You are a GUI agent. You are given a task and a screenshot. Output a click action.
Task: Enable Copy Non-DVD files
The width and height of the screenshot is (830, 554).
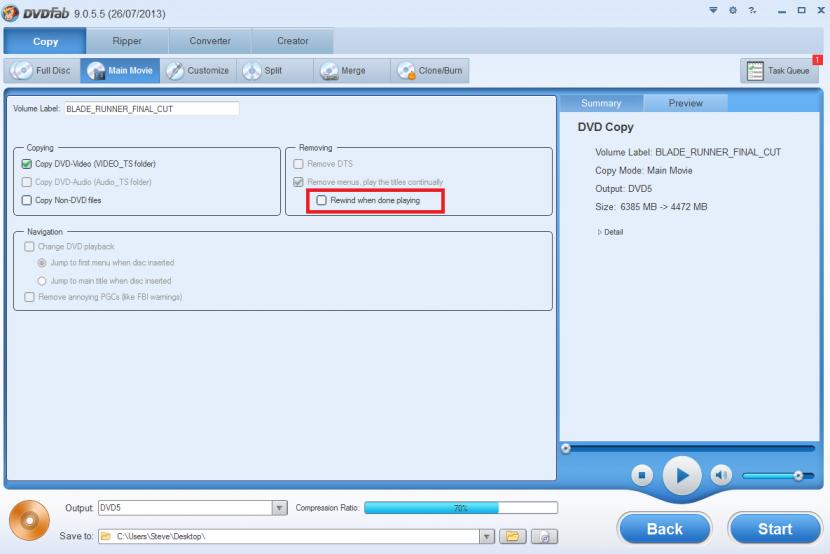26,200
